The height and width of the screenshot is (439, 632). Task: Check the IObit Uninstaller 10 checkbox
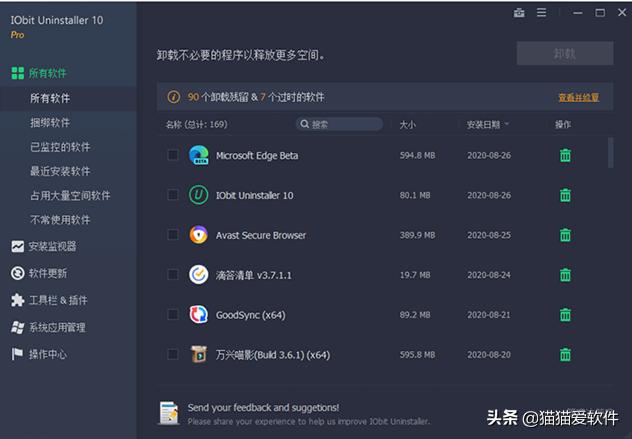[173, 195]
